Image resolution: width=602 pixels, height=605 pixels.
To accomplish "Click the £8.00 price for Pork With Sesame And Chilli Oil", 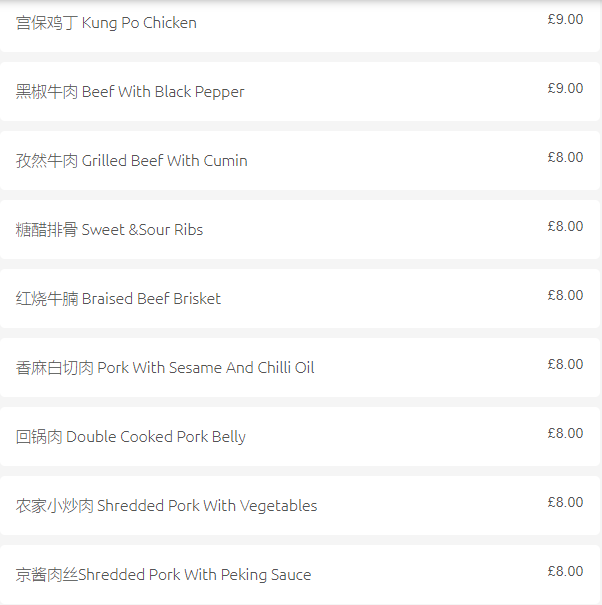I will pyautogui.click(x=565, y=364).
